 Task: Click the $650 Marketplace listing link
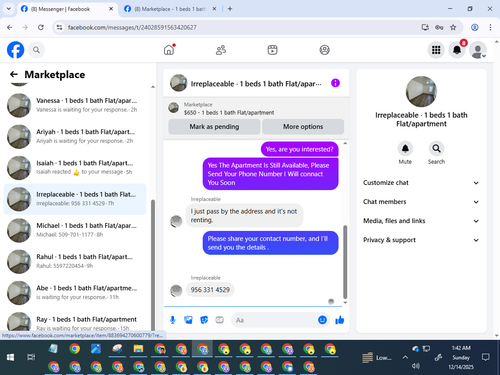[x=229, y=113]
